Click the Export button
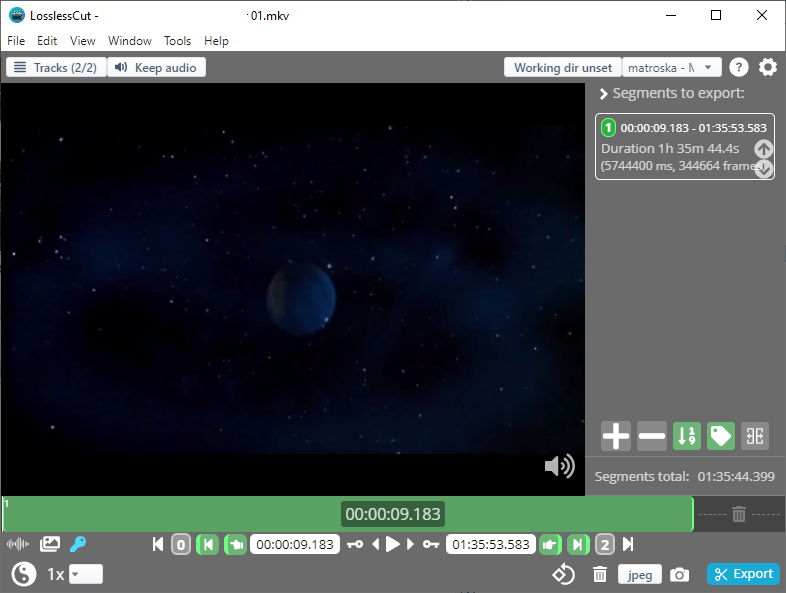The image size is (786, 593). 743,574
